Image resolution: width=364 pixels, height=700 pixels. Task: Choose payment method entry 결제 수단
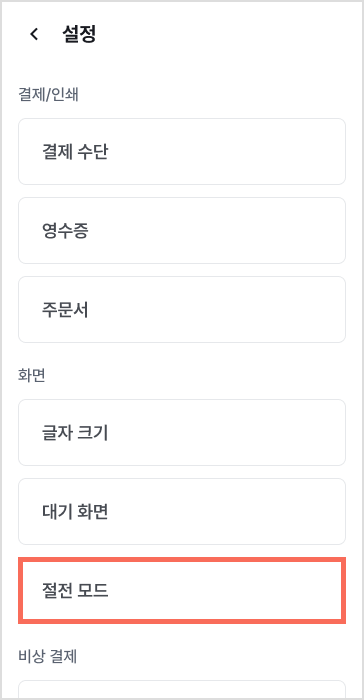tap(182, 151)
